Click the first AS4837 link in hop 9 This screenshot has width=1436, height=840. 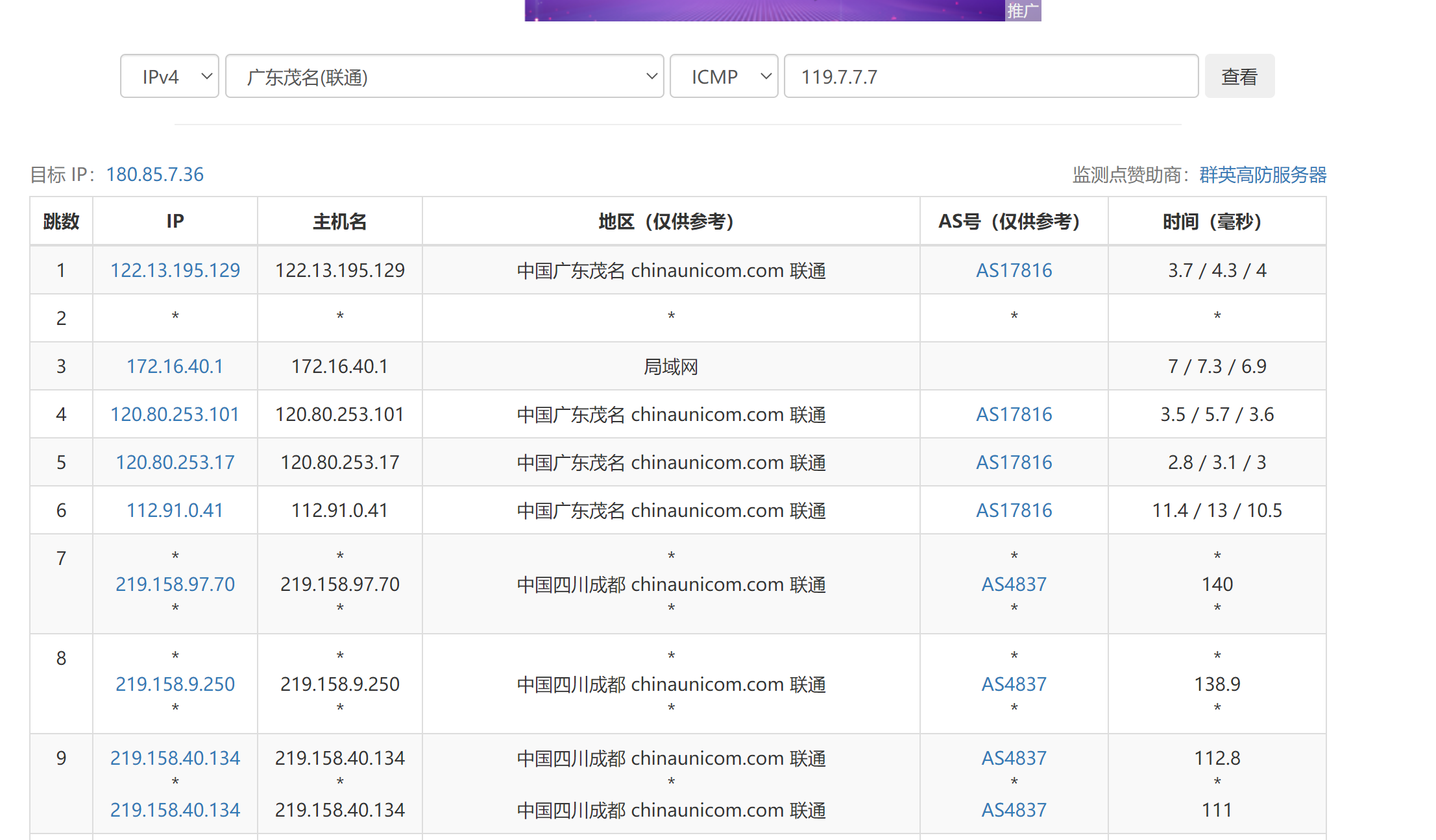pyautogui.click(x=1014, y=758)
